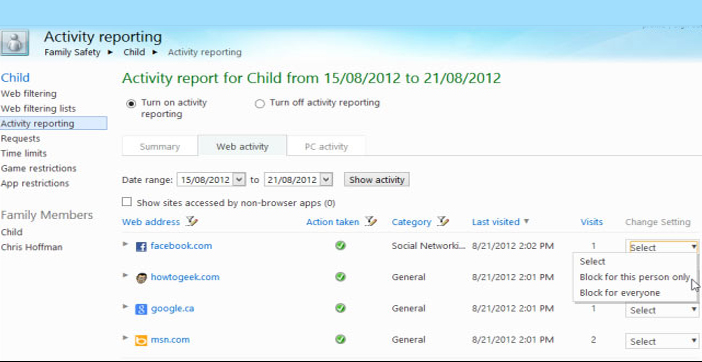
Task: Select Turn on activity reporting
Action: click(131, 104)
